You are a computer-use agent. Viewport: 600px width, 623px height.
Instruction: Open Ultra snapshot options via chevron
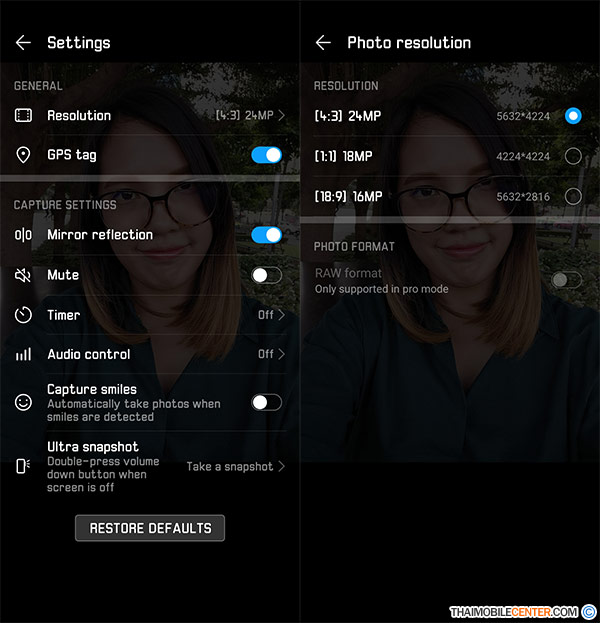click(x=281, y=466)
